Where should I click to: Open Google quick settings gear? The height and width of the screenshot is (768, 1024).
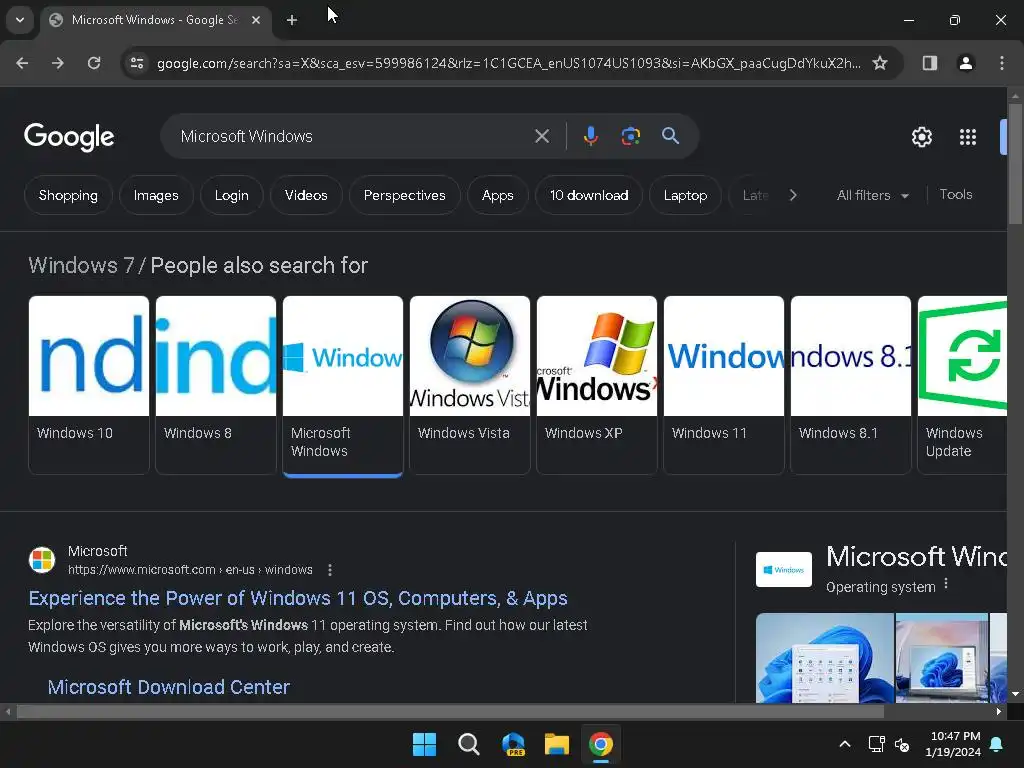point(921,137)
